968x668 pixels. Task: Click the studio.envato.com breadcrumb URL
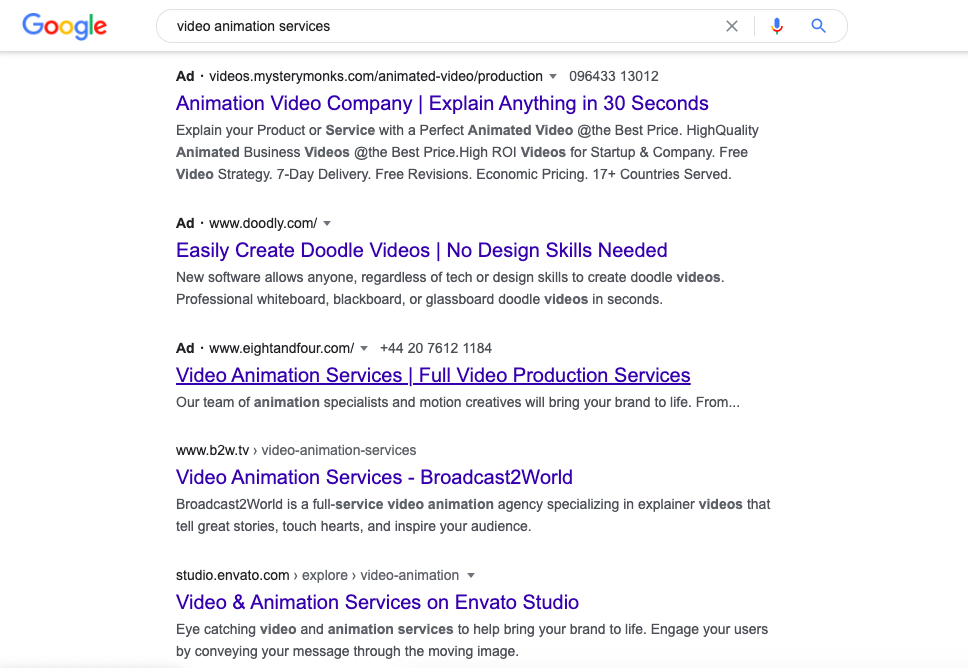click(317, 575)
